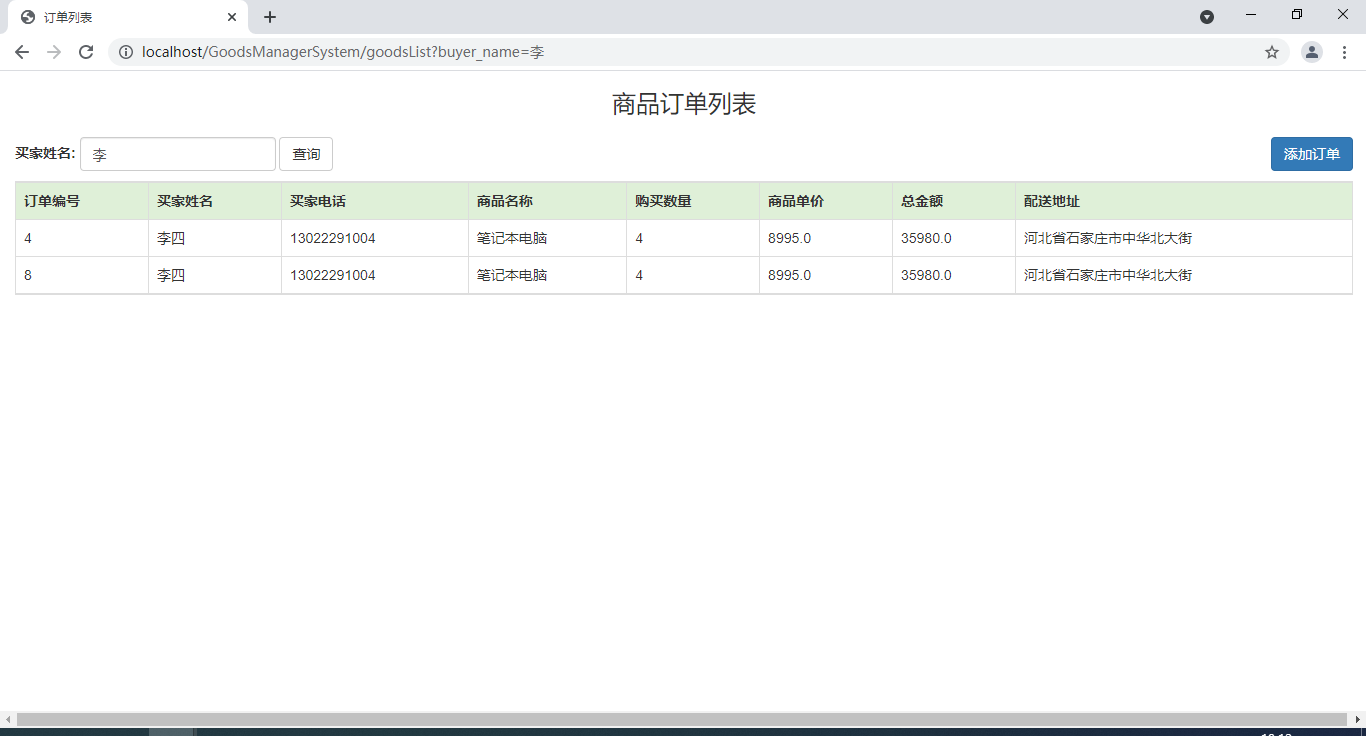Click price 8995.0 in order 4 row

point(790,238)
